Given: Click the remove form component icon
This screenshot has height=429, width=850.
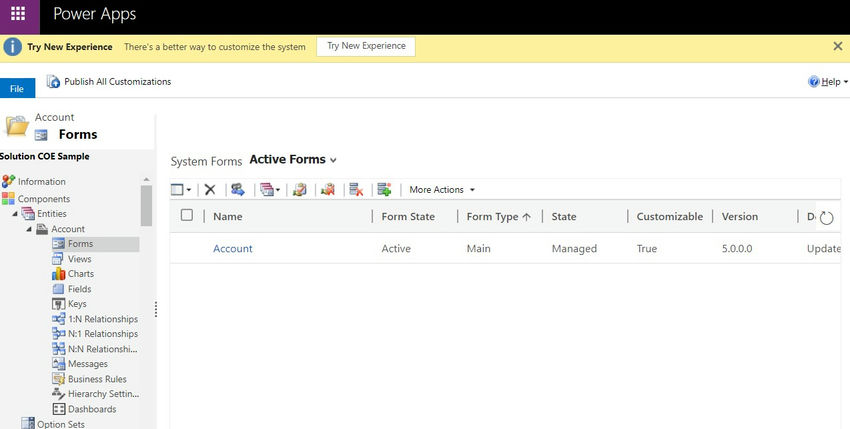Looking at the screenshot, I should (x=356, y=189).
